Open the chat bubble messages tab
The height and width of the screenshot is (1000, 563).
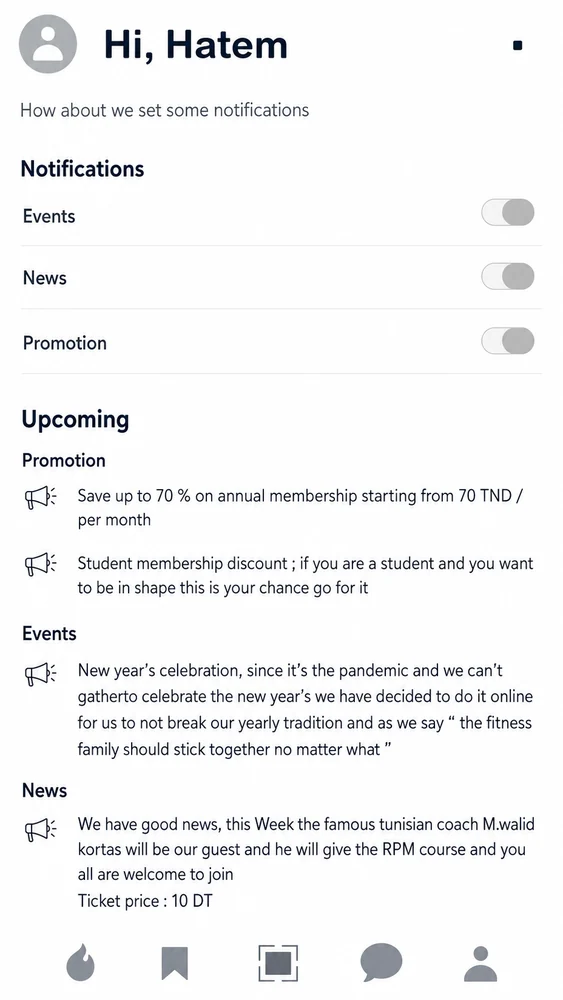click(381, 962)
